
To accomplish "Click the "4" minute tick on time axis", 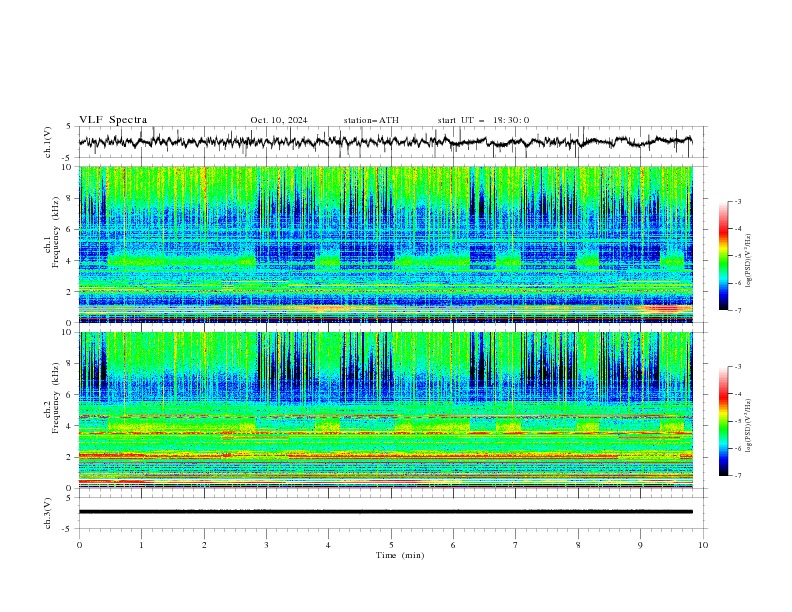I will pos(328,545).
